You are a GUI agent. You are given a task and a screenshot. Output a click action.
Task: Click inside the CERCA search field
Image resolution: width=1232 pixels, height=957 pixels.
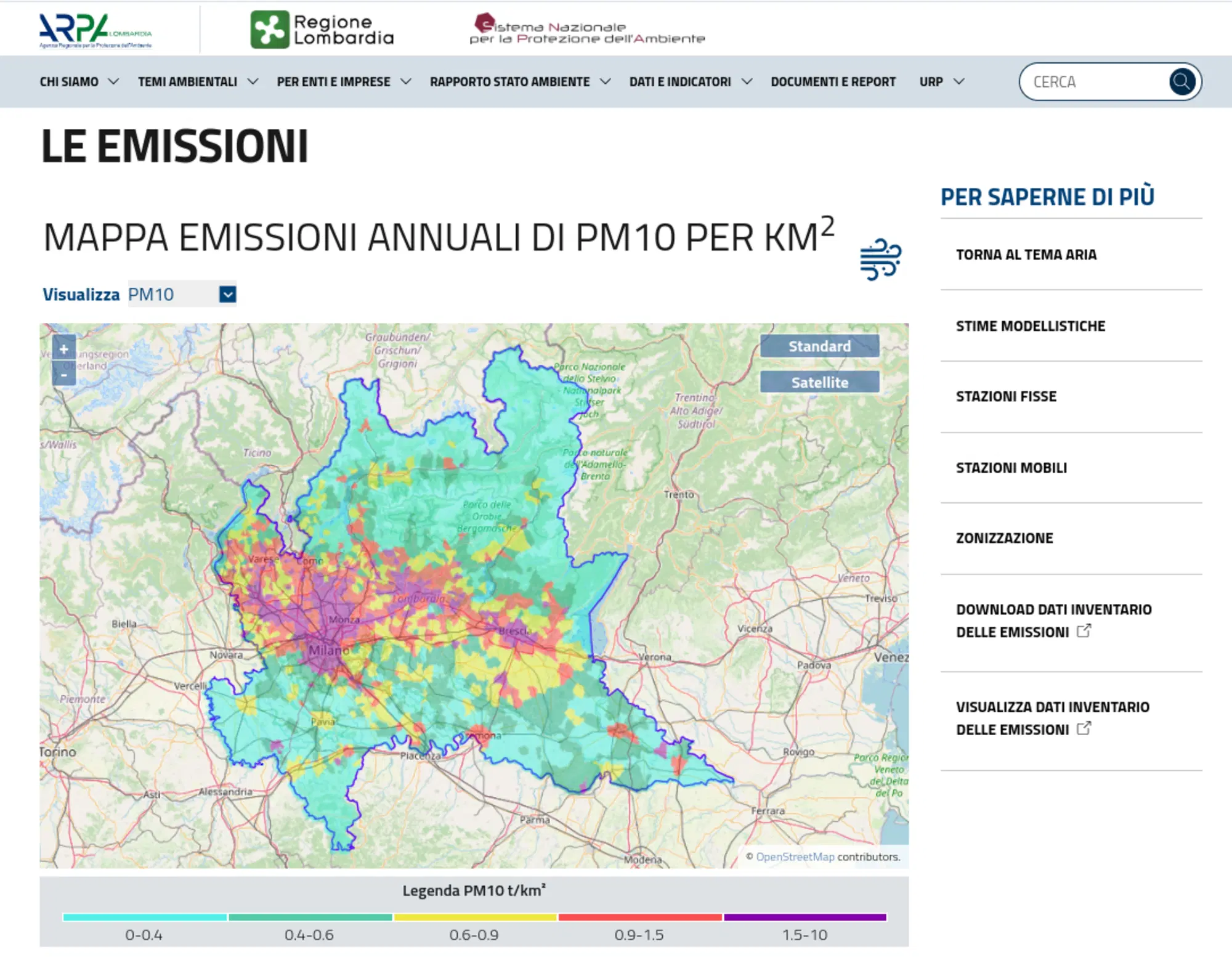pyautogui.click(x=1096, y=81)
